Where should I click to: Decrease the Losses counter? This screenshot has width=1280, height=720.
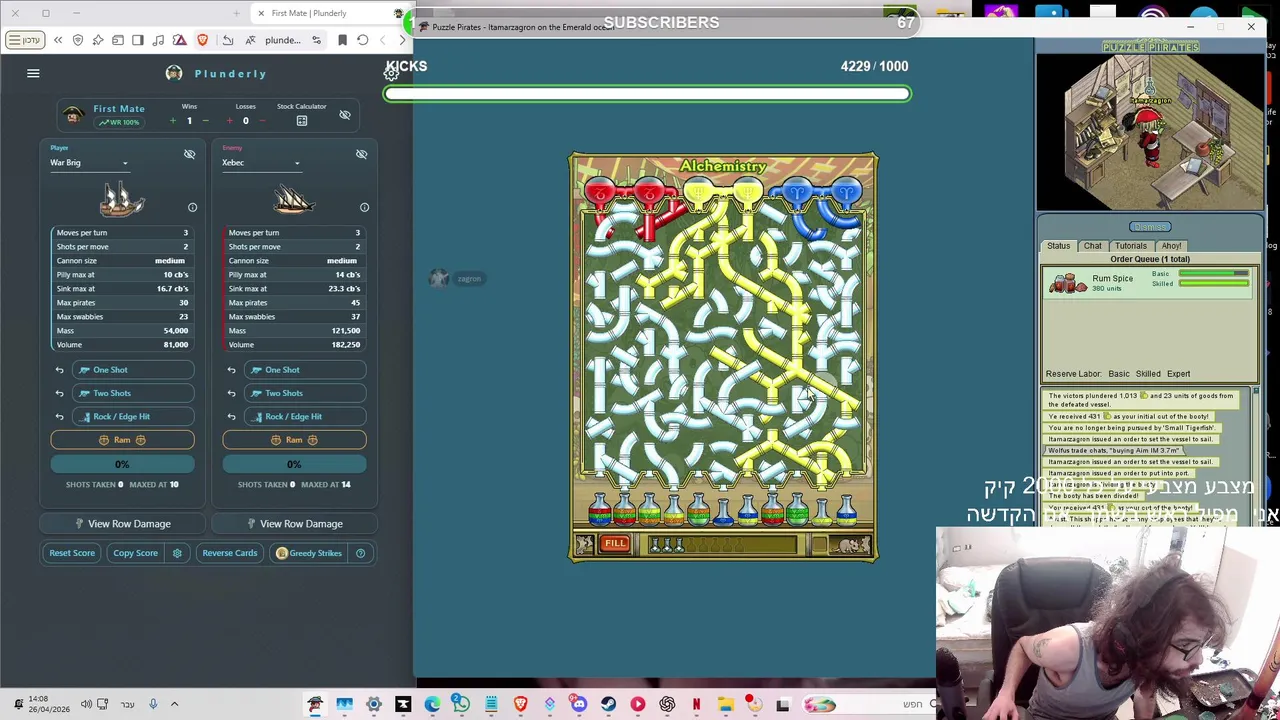click(x=262, y=121)
